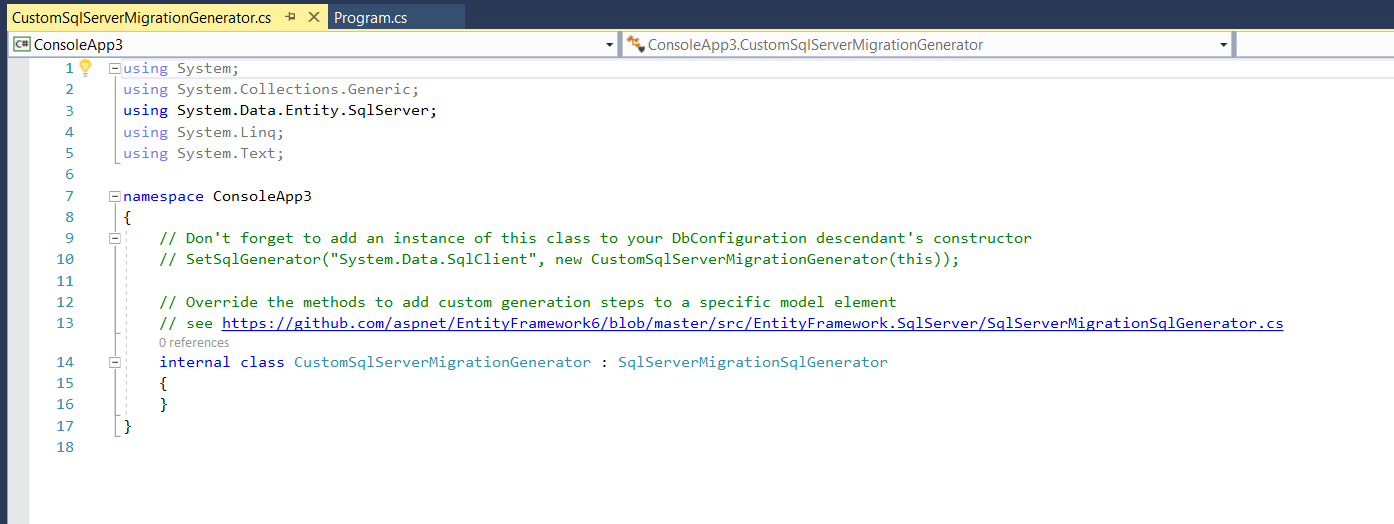1394x524 pixels.
Task: Click 'System.Linq' on line 3's neighbor line 4
Action: 227,132
